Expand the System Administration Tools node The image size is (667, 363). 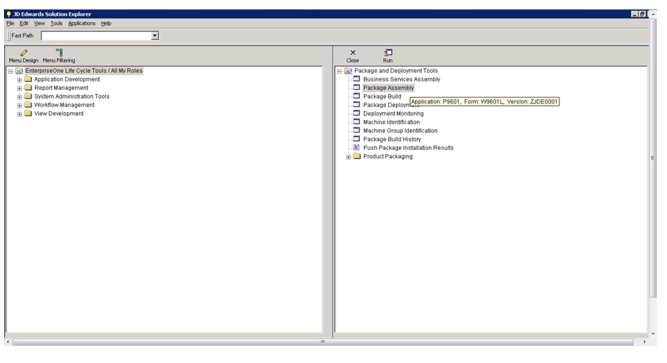coord(19,97)
